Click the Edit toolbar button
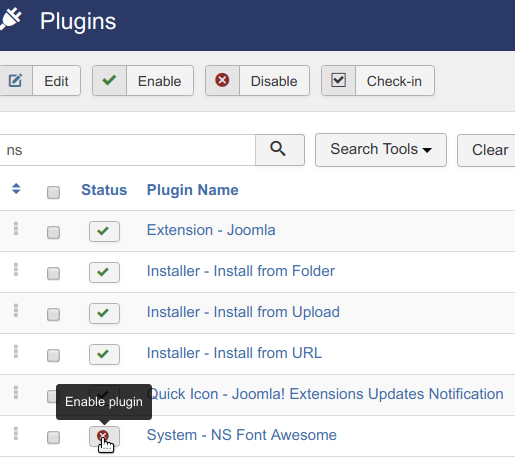Viewport: 515px width, 460px height. pos(40,81)
